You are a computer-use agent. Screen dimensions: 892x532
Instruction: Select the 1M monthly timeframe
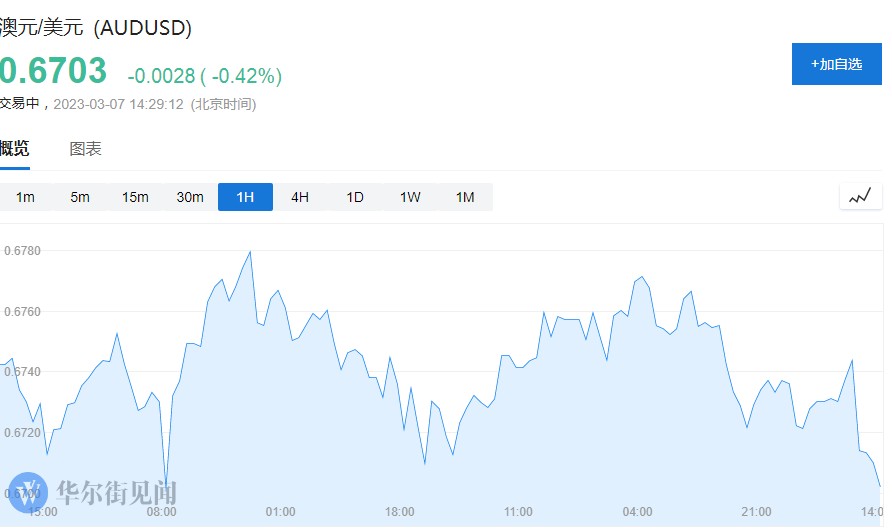[x=465, y=197]
